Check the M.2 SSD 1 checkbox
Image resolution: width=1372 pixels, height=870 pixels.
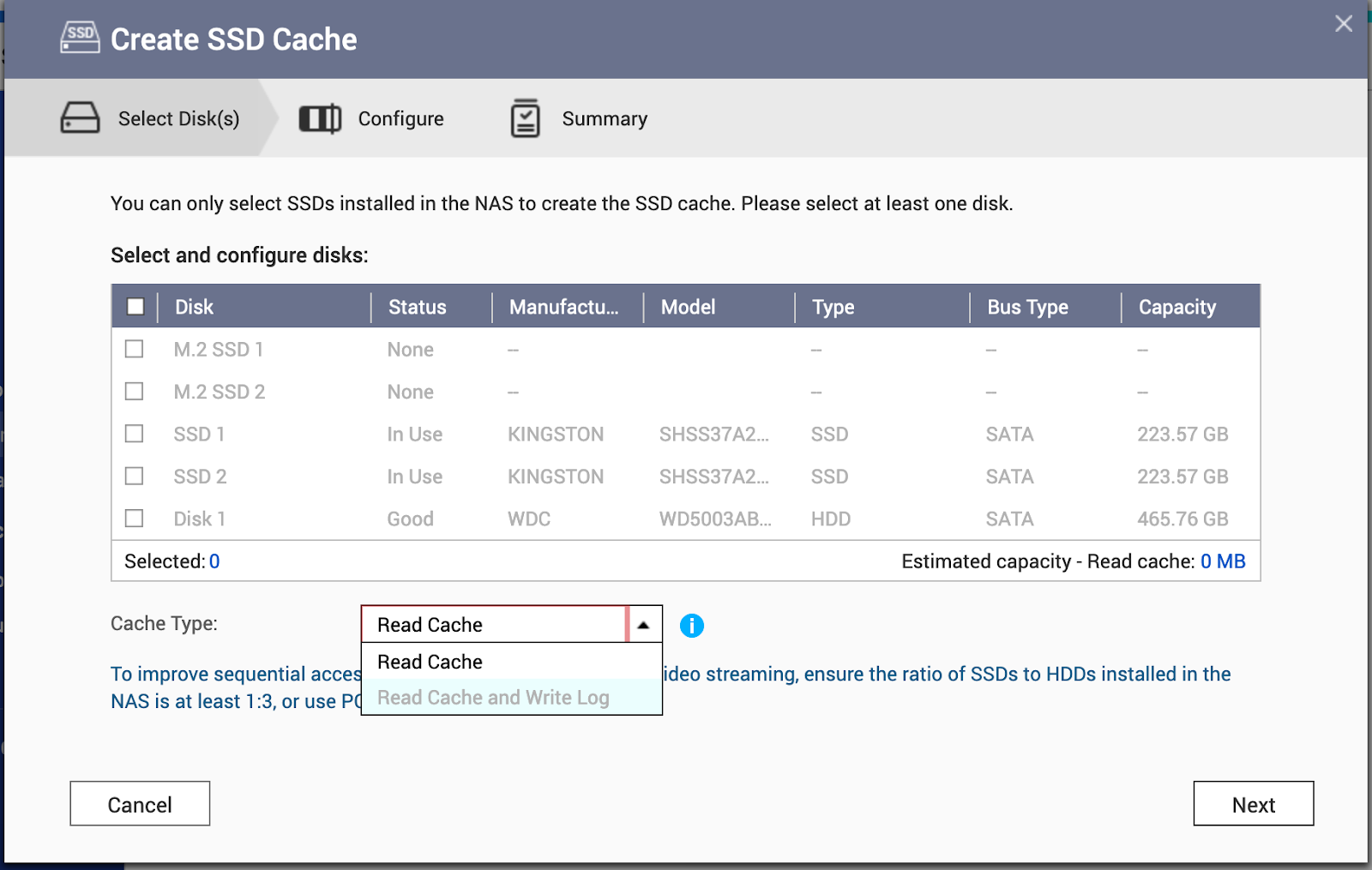pos(135,349)
